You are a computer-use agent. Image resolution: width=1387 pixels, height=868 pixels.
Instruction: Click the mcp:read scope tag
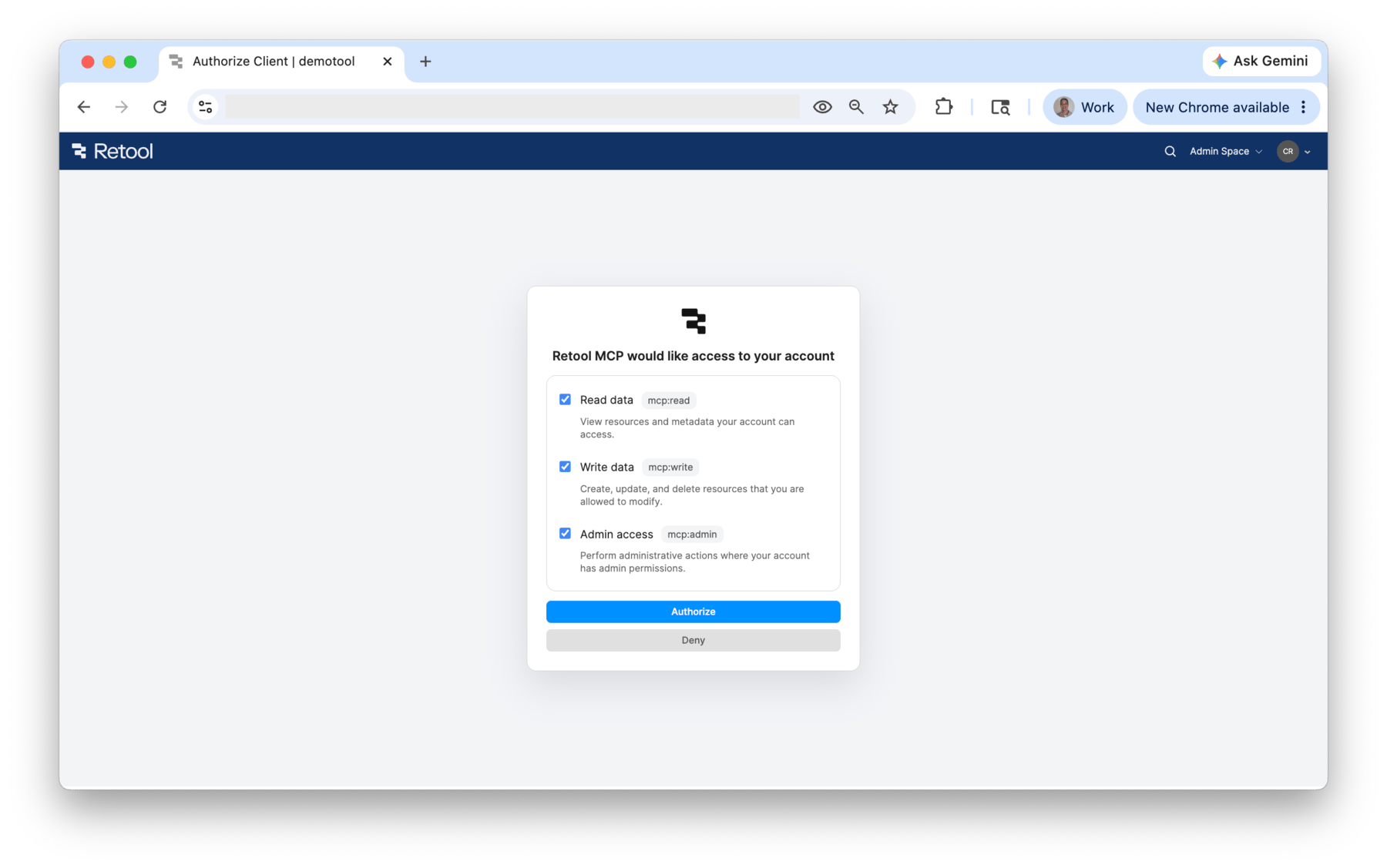pyautogui.click(x=668, y=400)
